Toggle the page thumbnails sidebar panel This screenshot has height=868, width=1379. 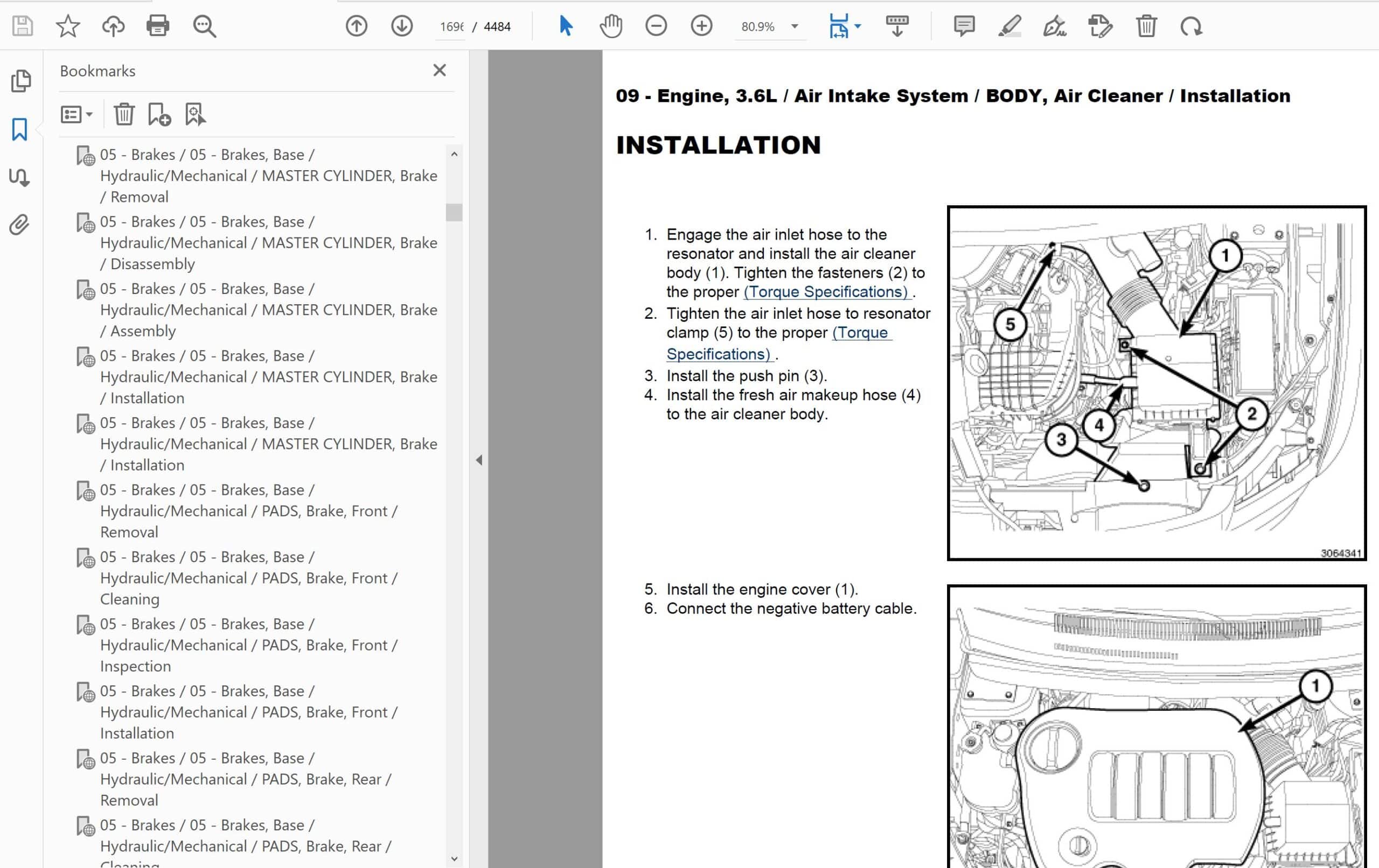[x=20, y=81]
